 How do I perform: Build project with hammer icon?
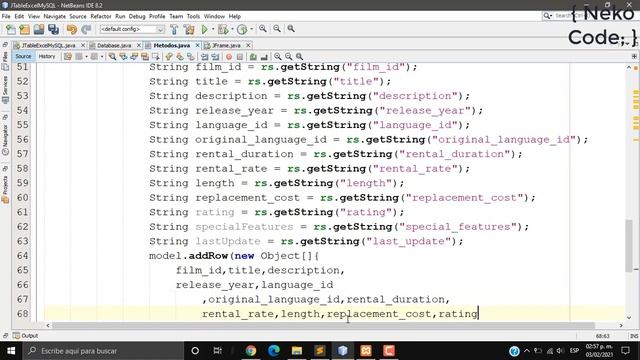(x=174, y=29)
